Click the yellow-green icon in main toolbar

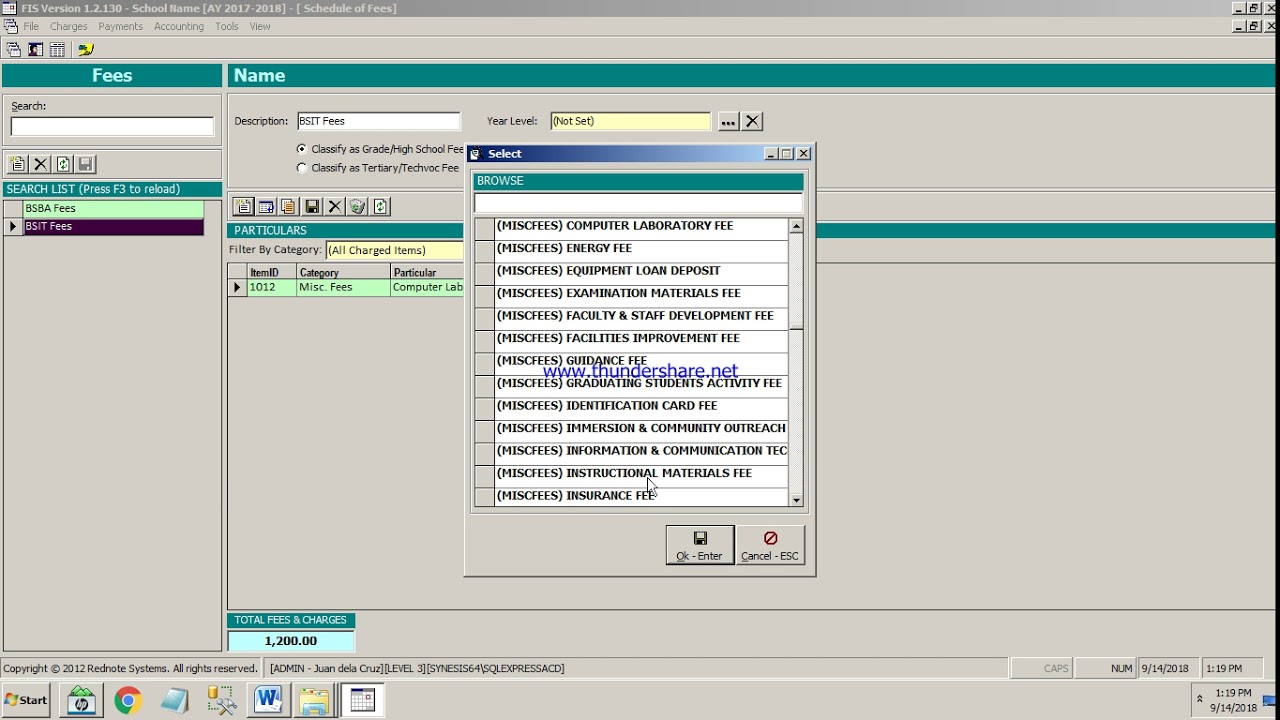pyautogui.click(x=85, y=49)
